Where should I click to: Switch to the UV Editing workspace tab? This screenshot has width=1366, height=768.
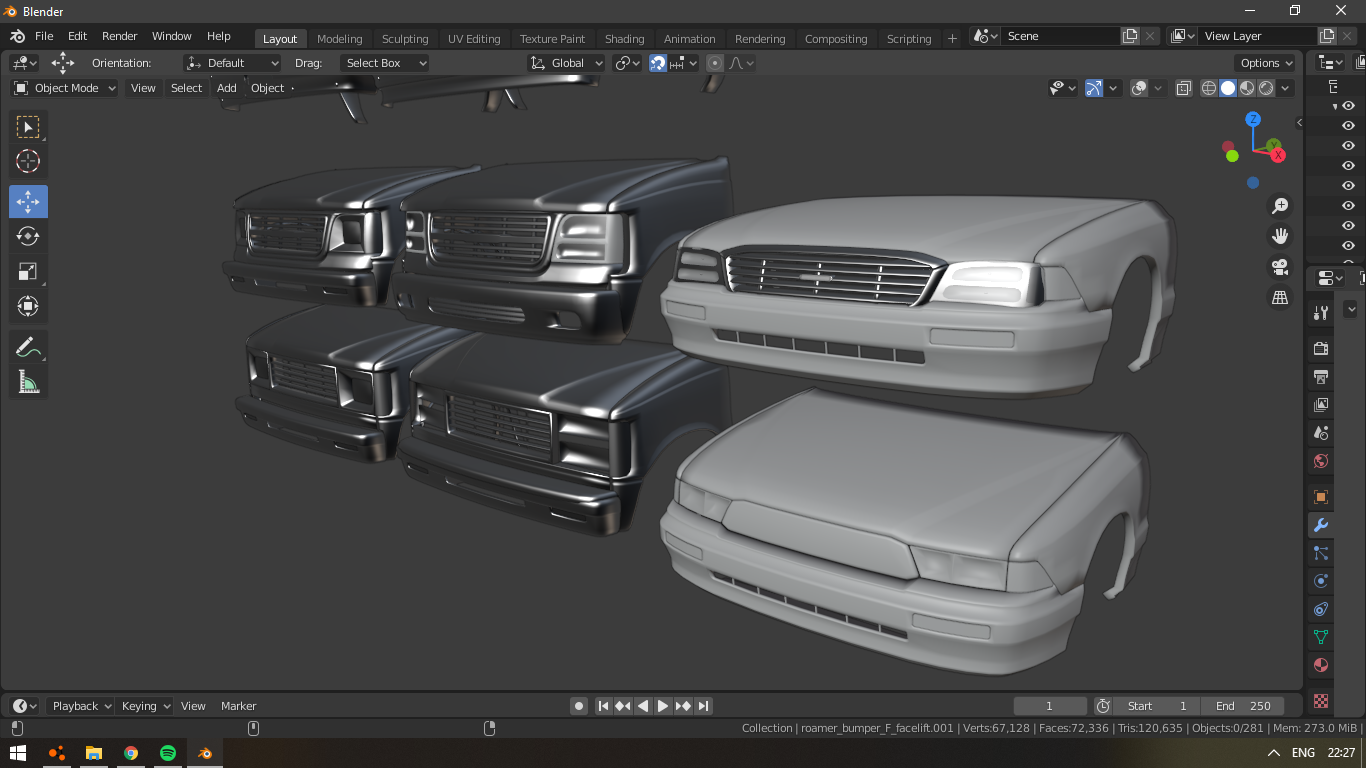pyautogui.click(x=474, y=39)
